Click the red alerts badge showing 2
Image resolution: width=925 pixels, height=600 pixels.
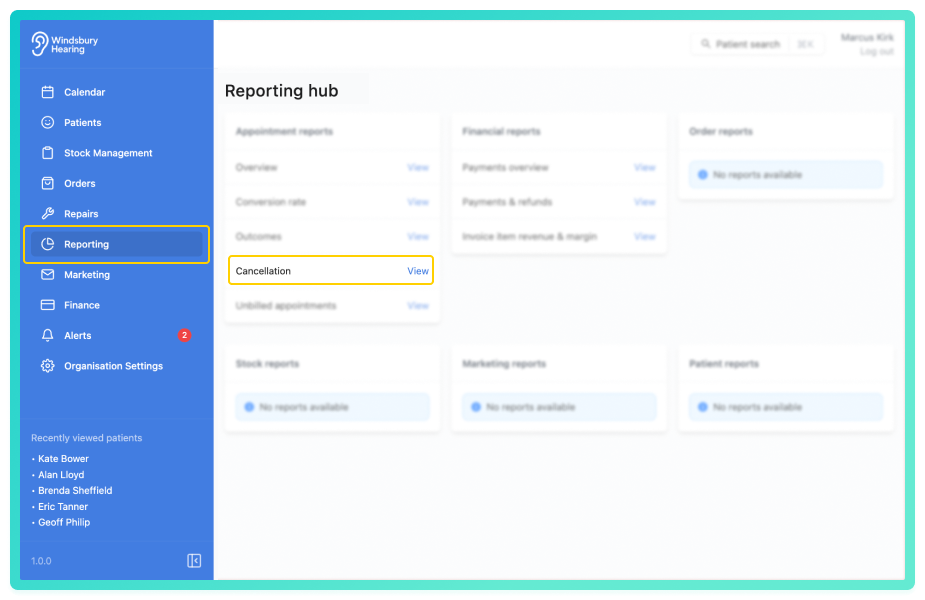(x=185, y=335)
